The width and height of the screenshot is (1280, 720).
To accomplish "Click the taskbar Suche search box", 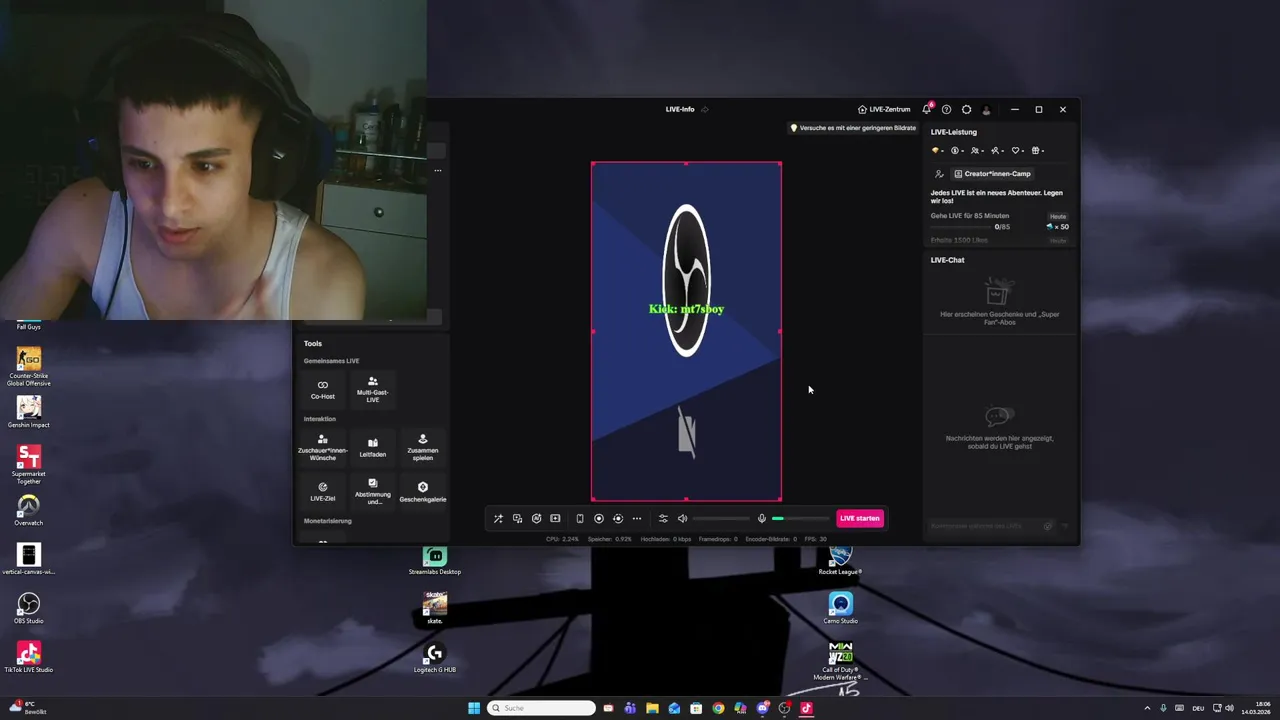I will point(541,708).
